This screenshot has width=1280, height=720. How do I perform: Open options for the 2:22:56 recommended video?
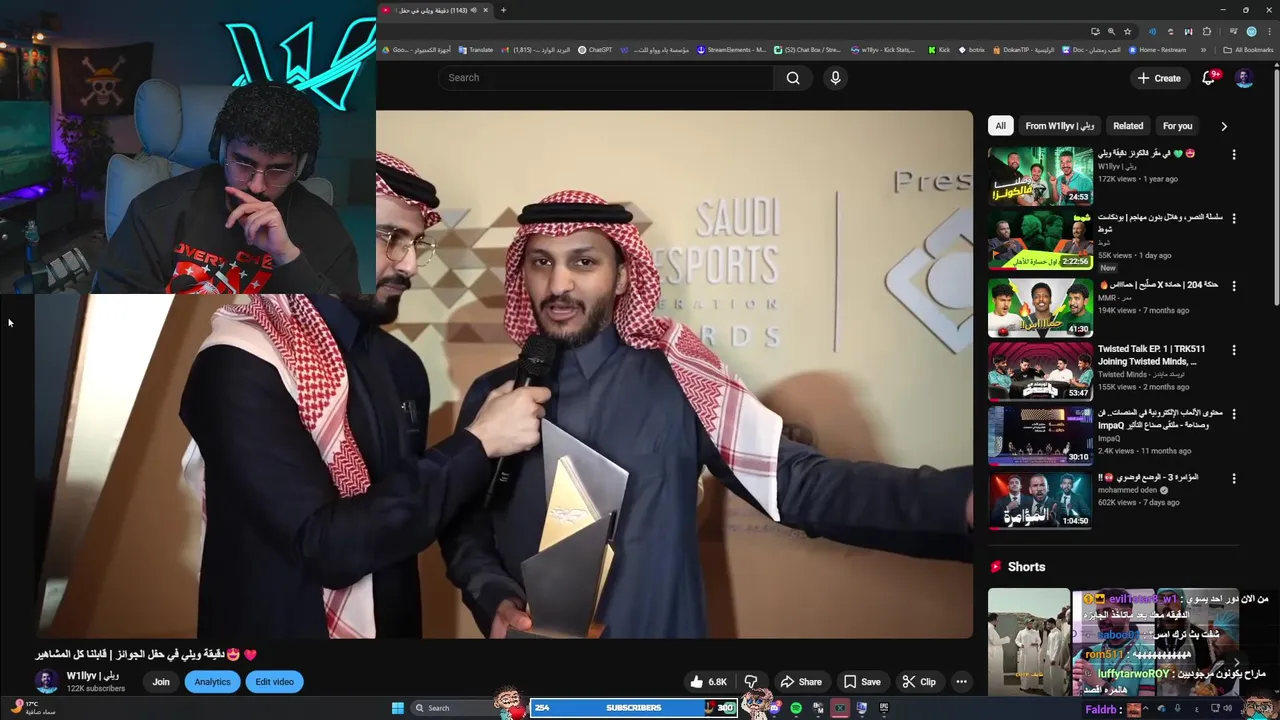1234,219
